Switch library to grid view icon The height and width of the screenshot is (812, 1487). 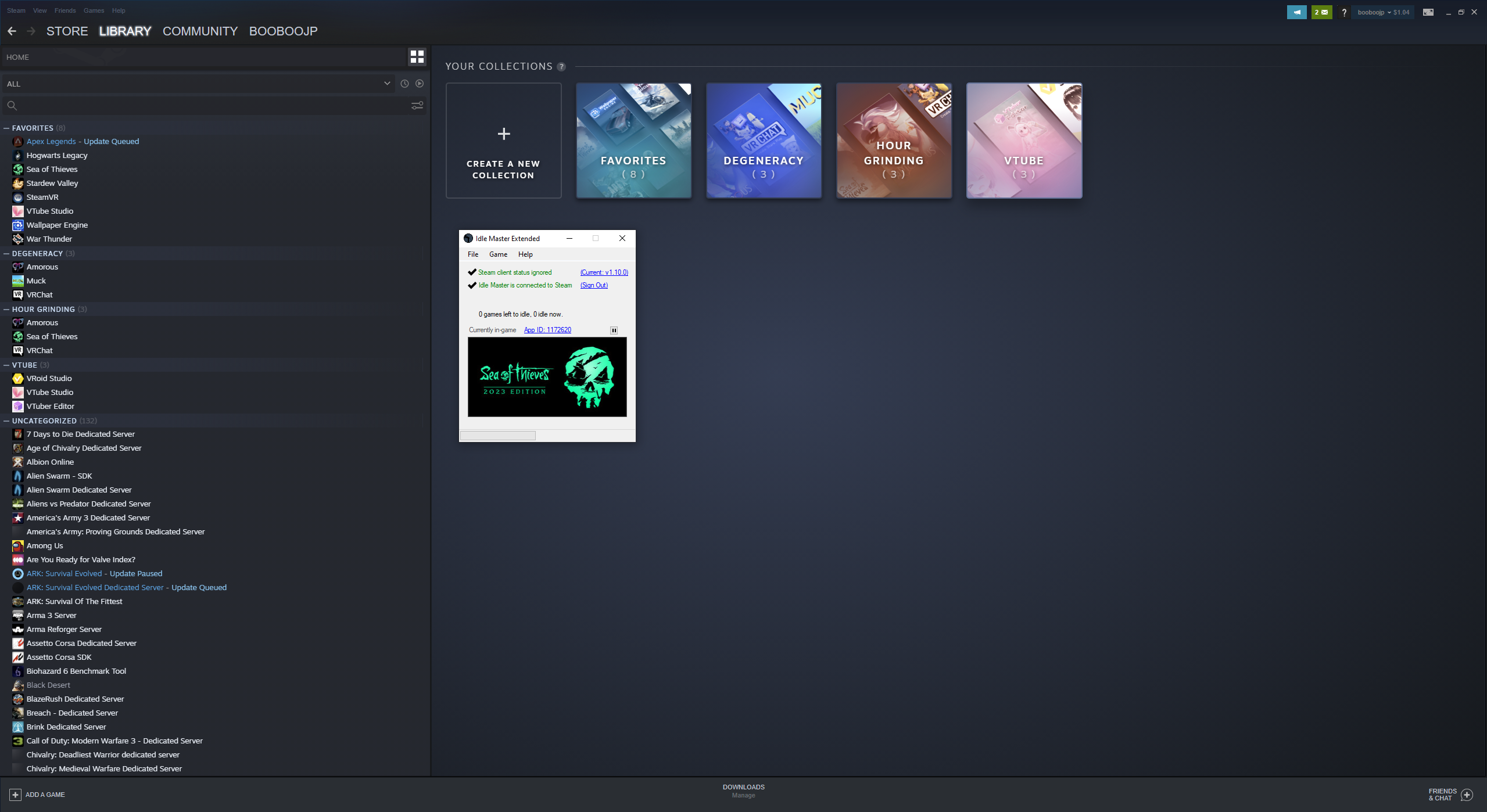[x=417, y=56]
